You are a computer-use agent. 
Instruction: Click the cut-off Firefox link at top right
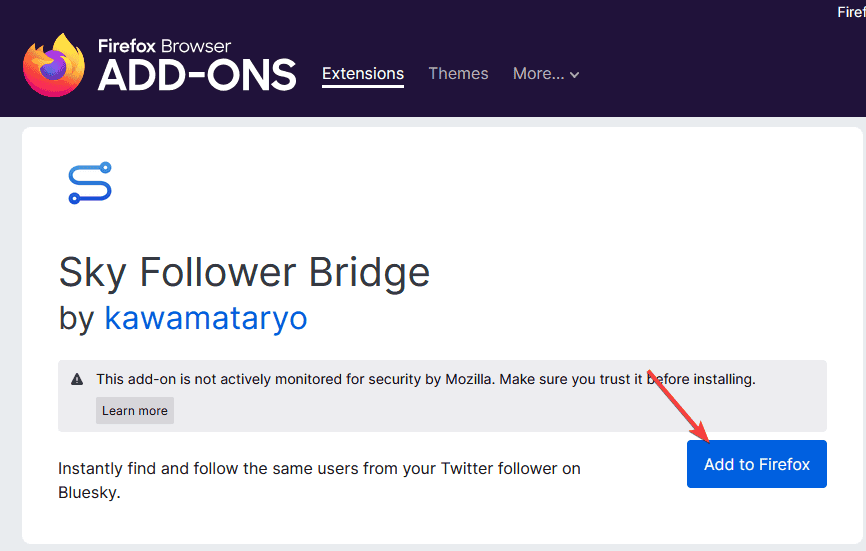[851, 12]
